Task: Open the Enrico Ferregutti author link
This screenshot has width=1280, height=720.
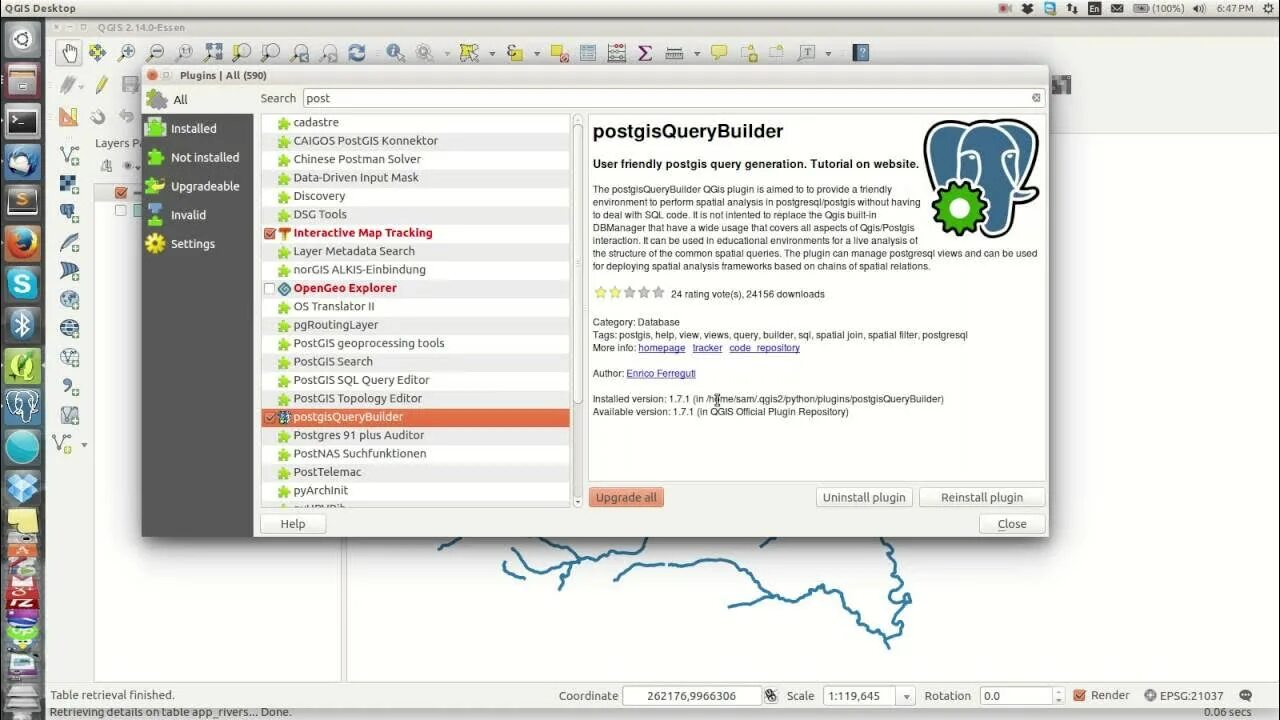Action: pyautogui.click(x=661, y=374)
